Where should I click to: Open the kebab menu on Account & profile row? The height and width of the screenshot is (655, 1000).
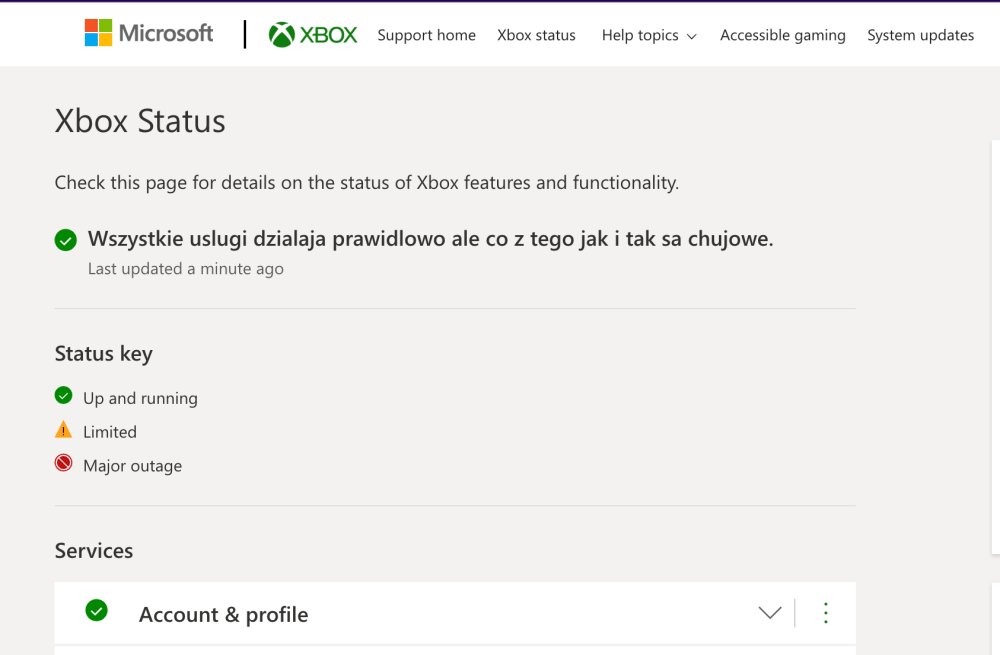(x=825, y=612)
